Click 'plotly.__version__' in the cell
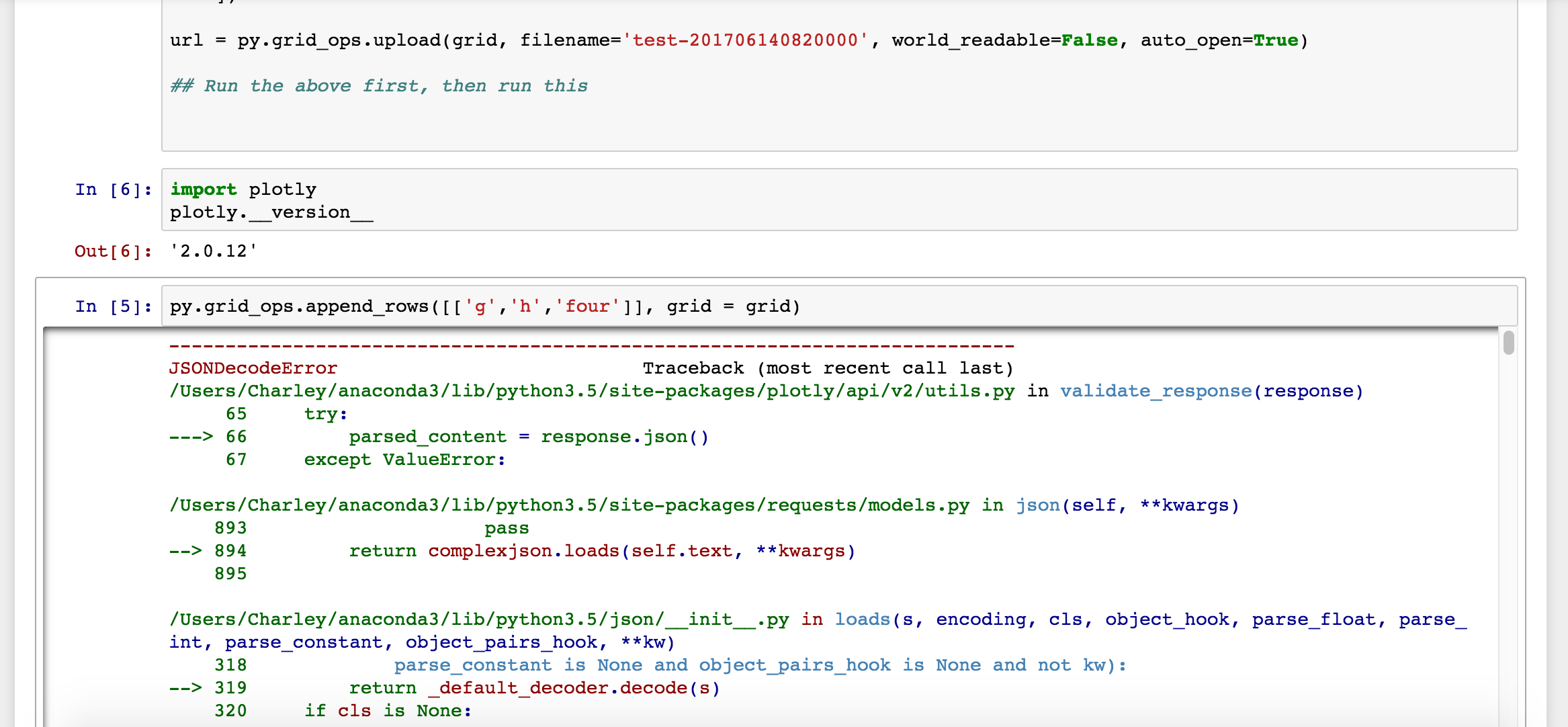 [x=271, y=212]
